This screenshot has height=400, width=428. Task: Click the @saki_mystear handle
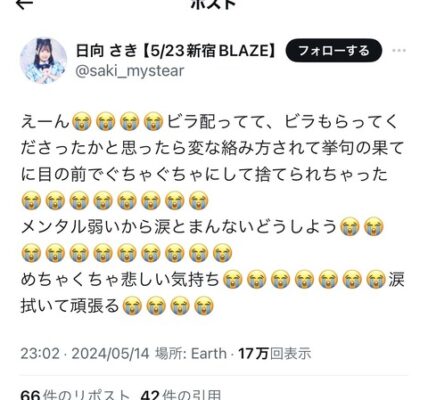click(x=130, y=71)
